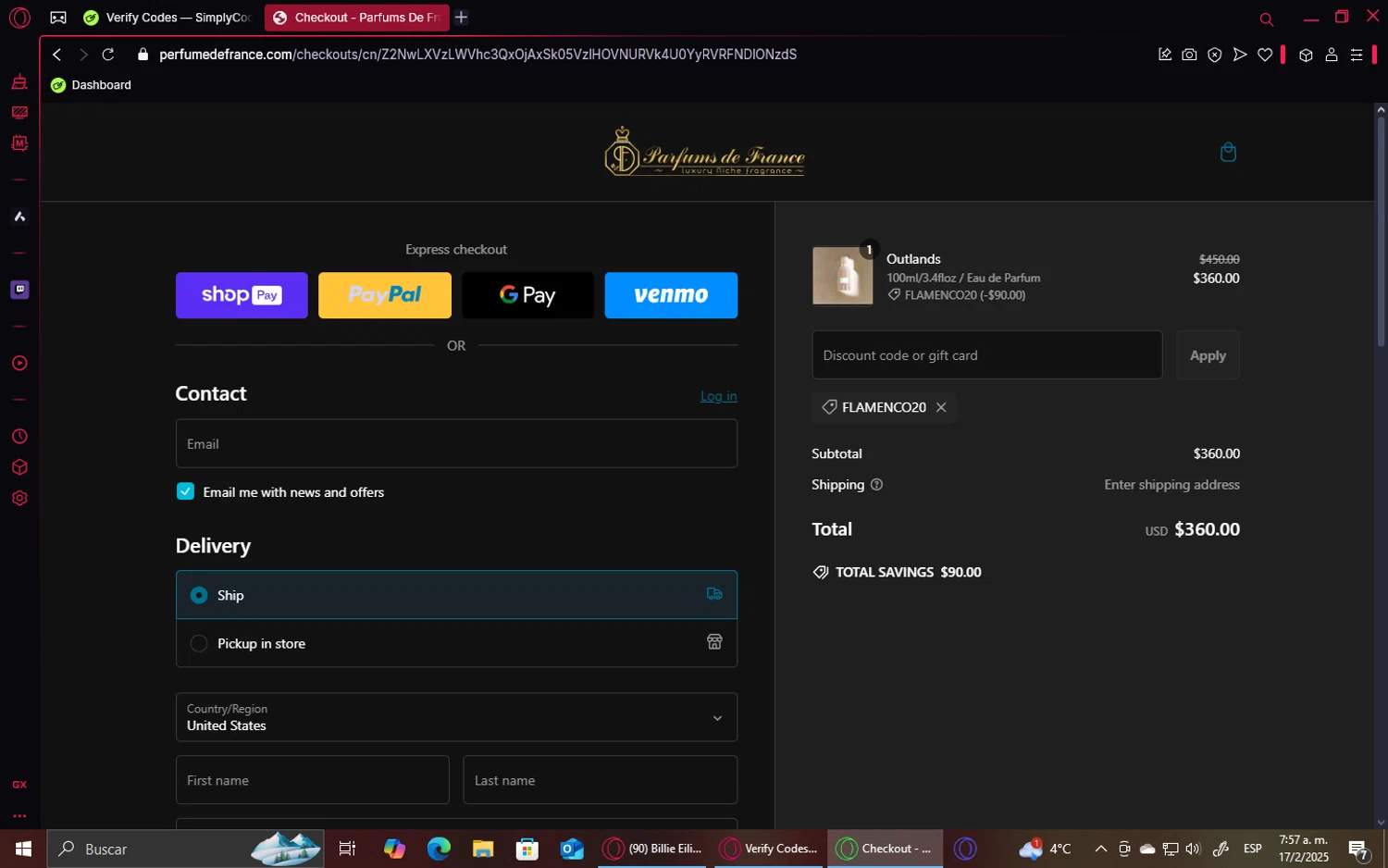Image resolution: width=1388 pixels, height=868 pixels.
Task: Search tabs with magnifier icon
Action: point(1267,19)
